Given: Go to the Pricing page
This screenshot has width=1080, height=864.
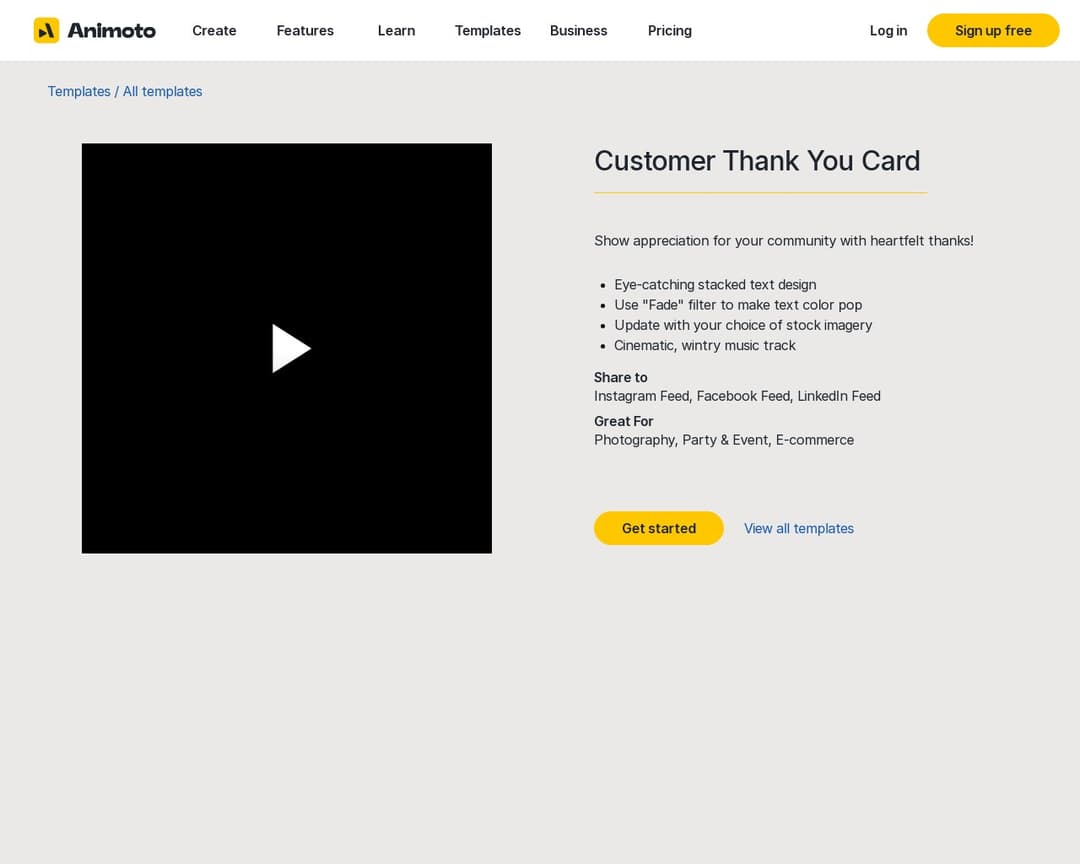Looking at the screenshot, I should pos(669,30).
